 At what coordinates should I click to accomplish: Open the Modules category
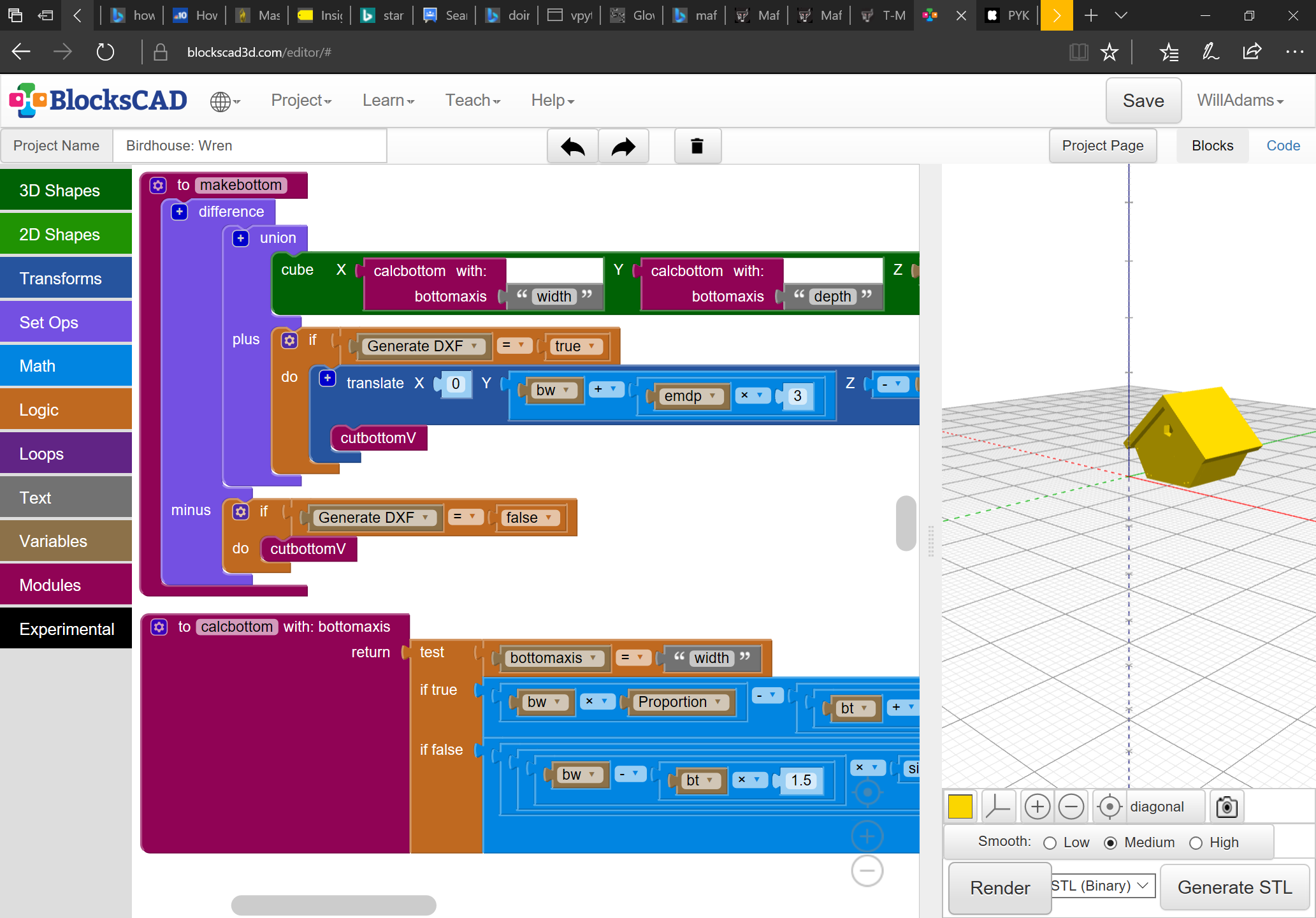pos(66,585)
